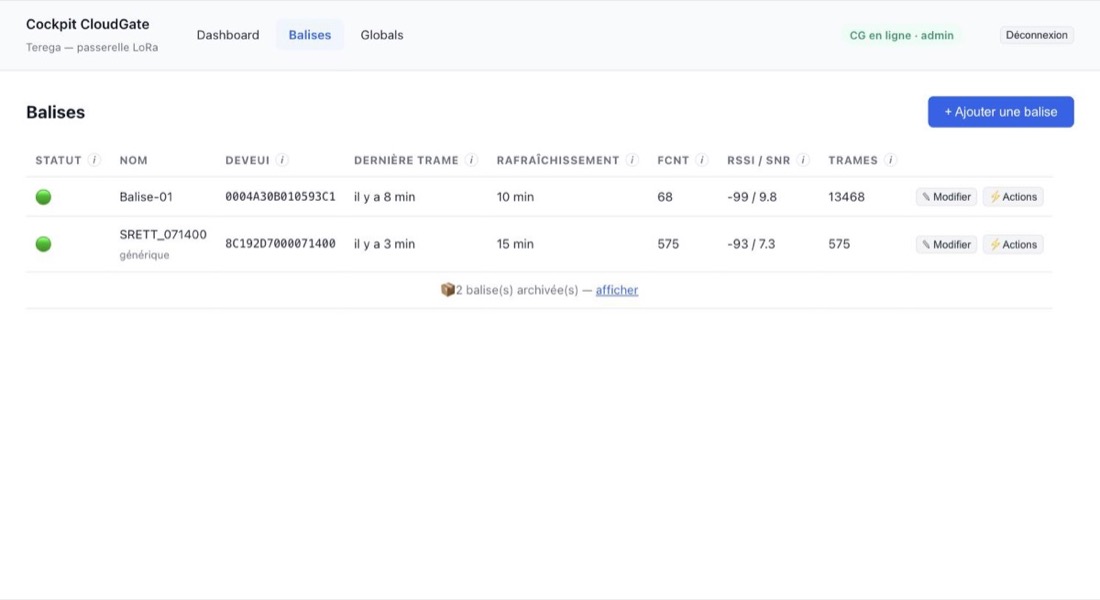Viewport: 1100px width, 600px height.
Task: Click green status dot for SRETT_071400
Action: pyautogui.click(x=43, y=244)
